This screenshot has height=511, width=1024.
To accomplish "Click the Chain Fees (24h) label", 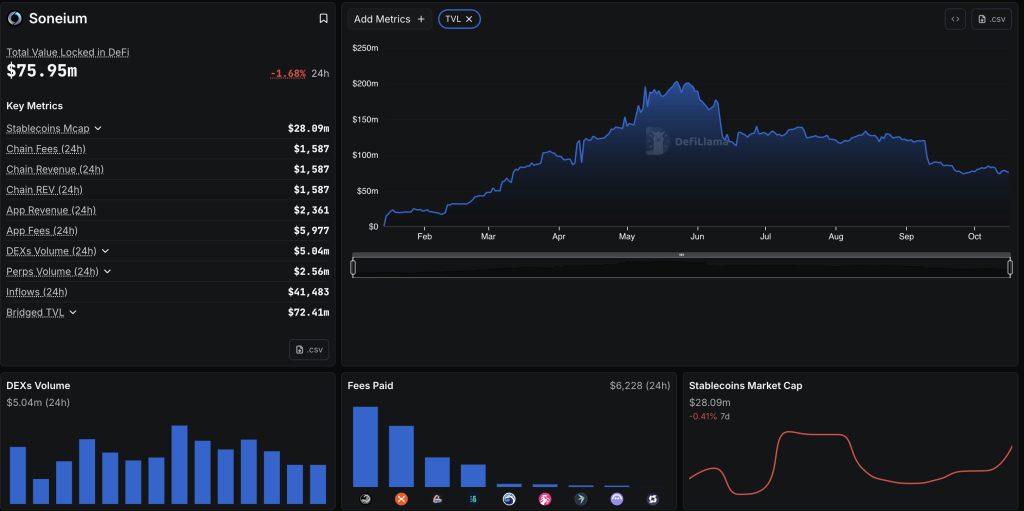I will 45,149.
